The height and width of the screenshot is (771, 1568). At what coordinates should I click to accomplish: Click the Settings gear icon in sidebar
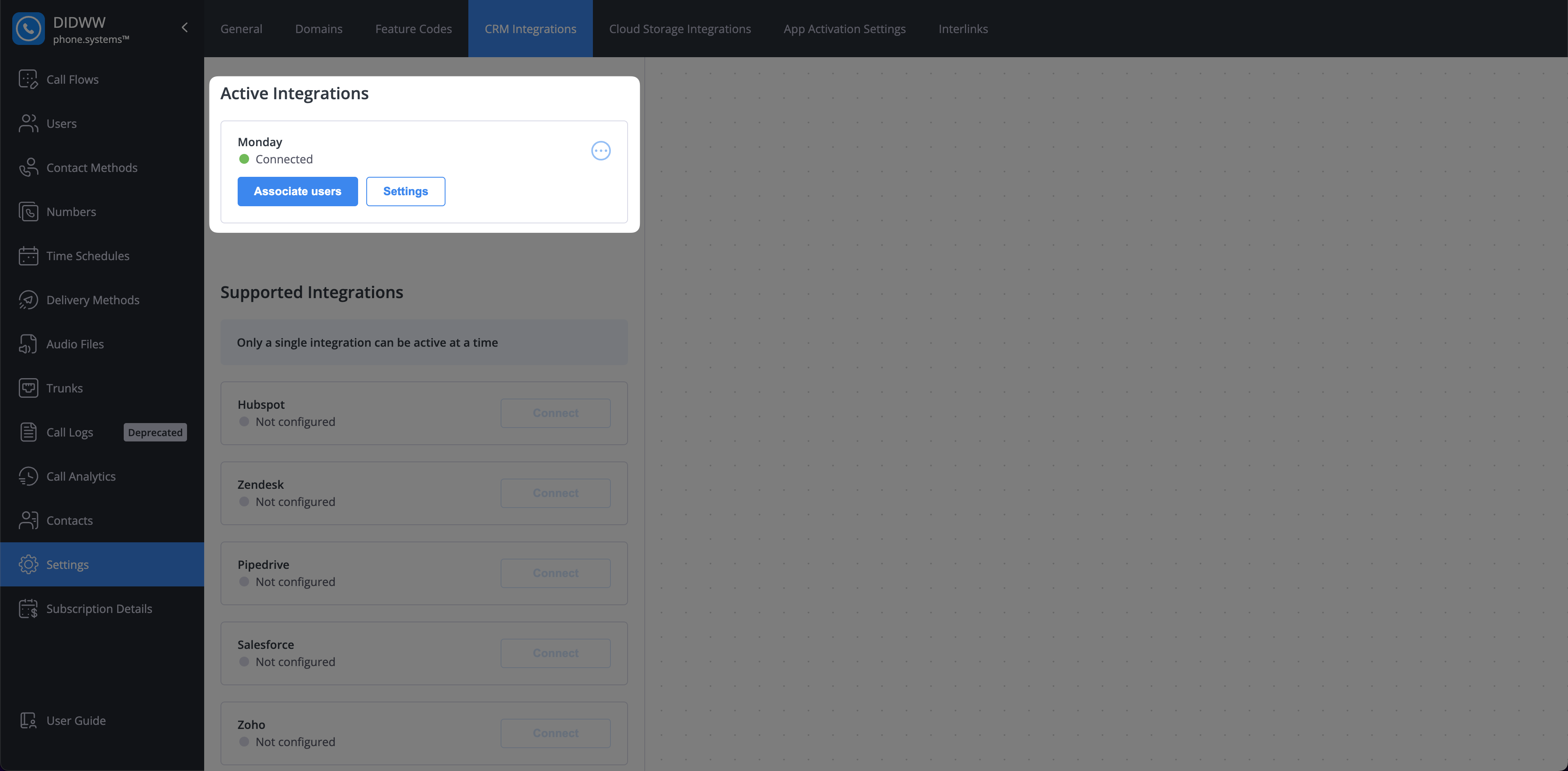(x=28, y=565)
